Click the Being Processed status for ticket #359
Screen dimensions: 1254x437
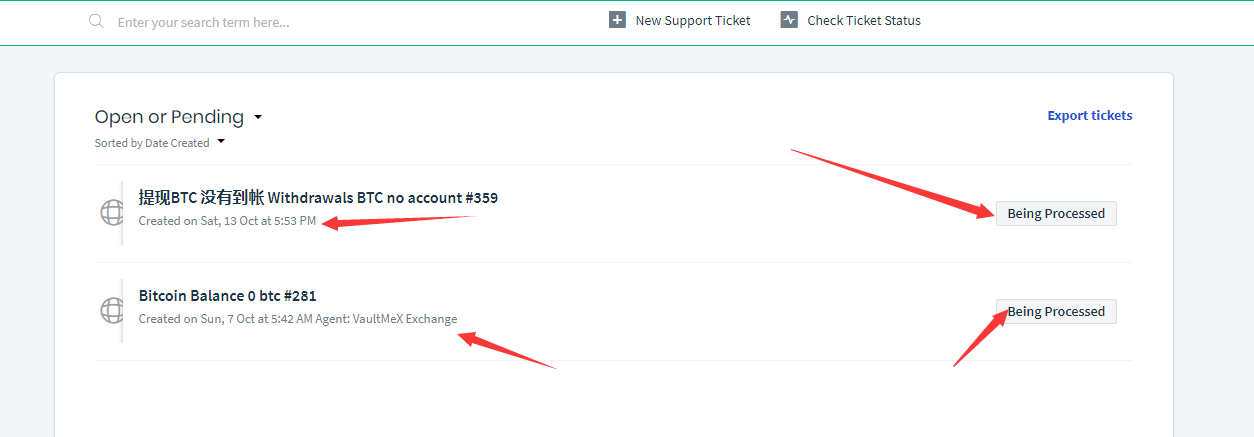1056,213
